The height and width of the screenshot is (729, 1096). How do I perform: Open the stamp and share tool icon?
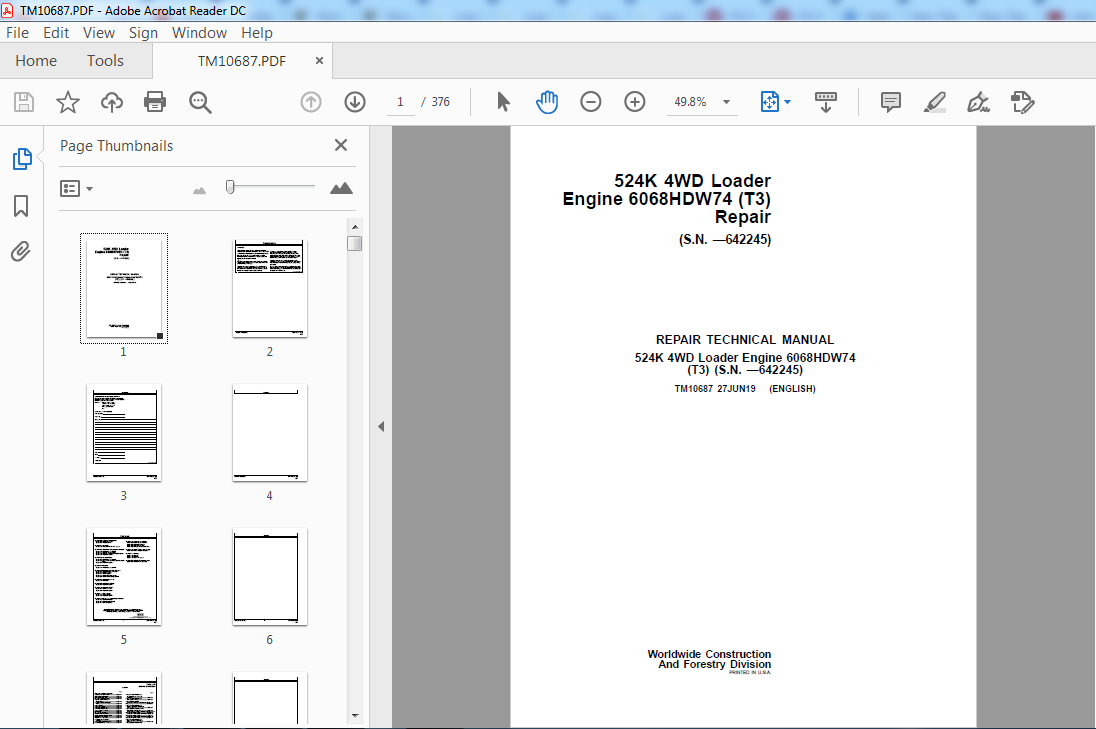click(1022, 102)
